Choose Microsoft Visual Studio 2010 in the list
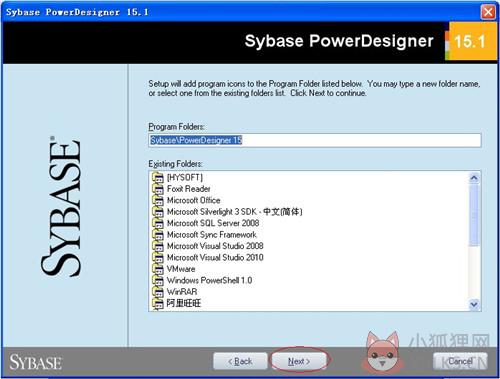Viewport: 500px width, 379px height. pyautogui.click(x=215, y=257)
